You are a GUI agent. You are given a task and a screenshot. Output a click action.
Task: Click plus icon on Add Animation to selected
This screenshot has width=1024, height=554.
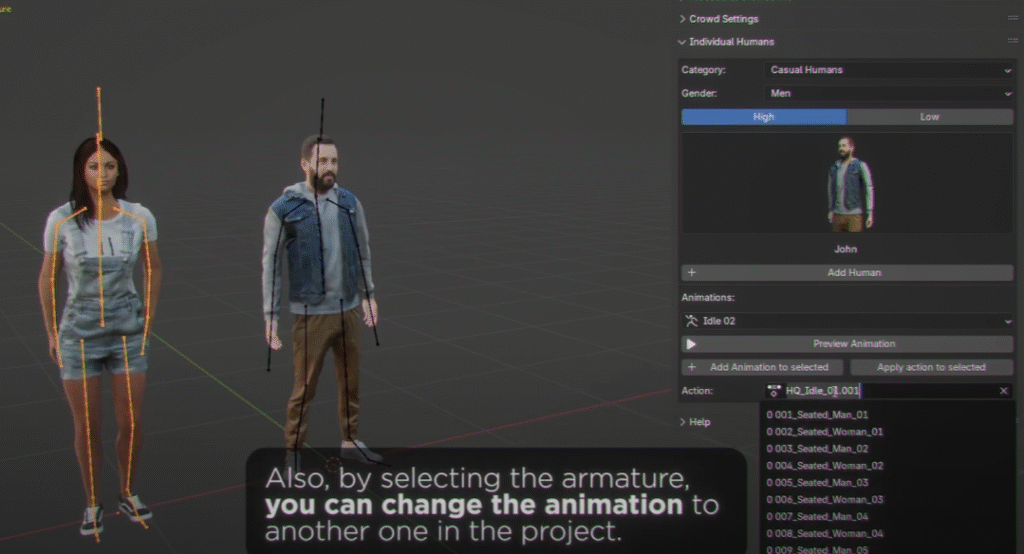click(x=691, y=367)
